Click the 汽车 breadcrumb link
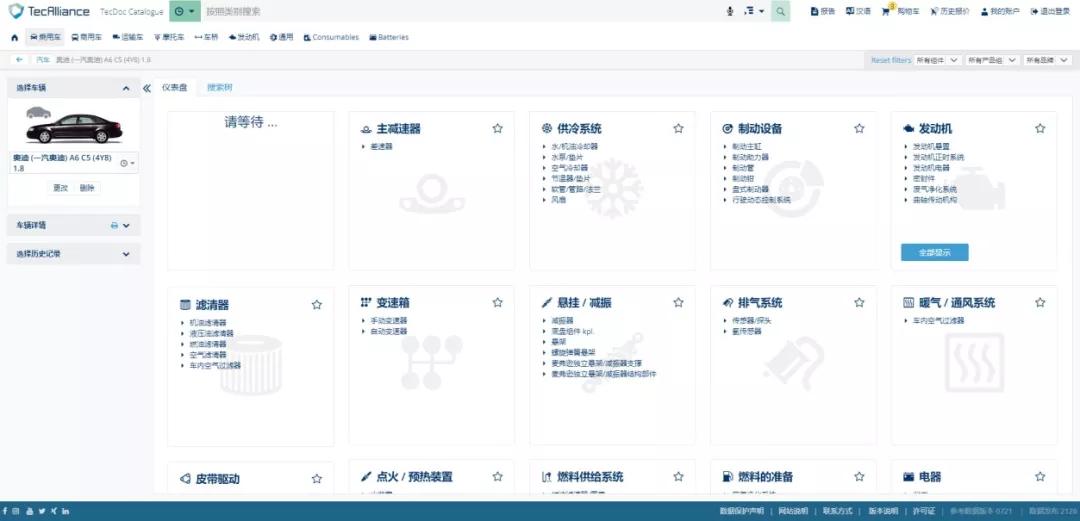This screenshot has height=521, width=1080. (43, 60)
